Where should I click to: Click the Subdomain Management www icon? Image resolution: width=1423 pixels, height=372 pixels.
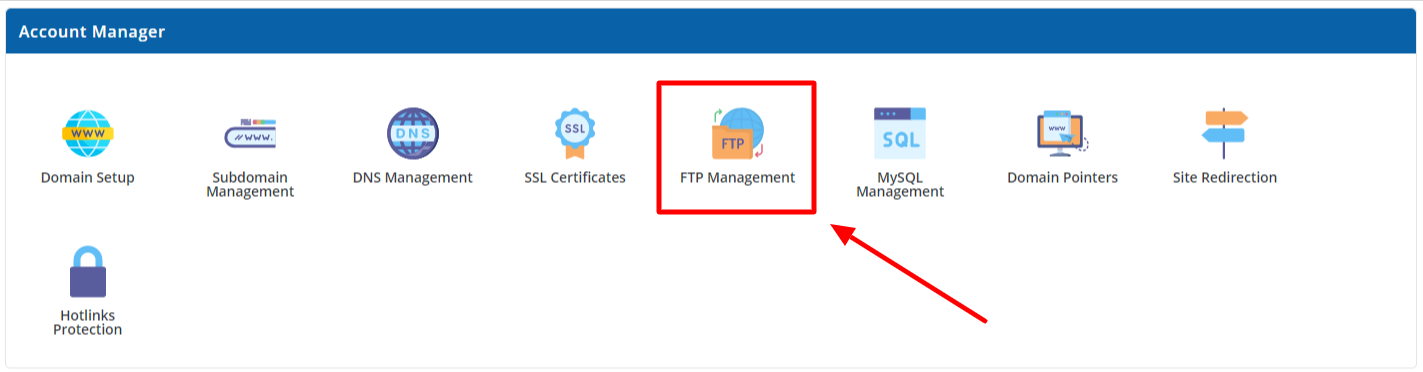(250, 134)
